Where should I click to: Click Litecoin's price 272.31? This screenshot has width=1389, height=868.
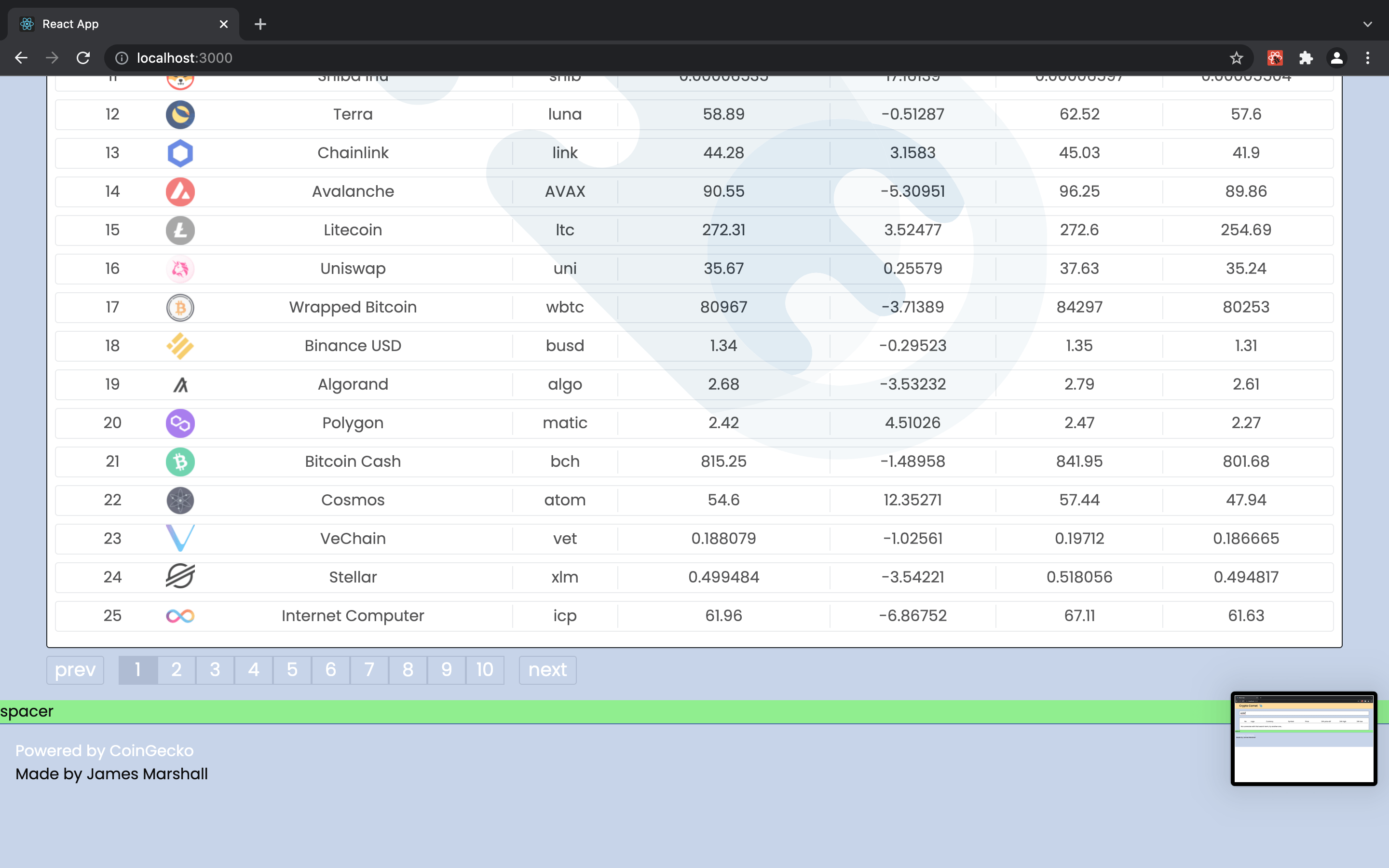[723, 230]
